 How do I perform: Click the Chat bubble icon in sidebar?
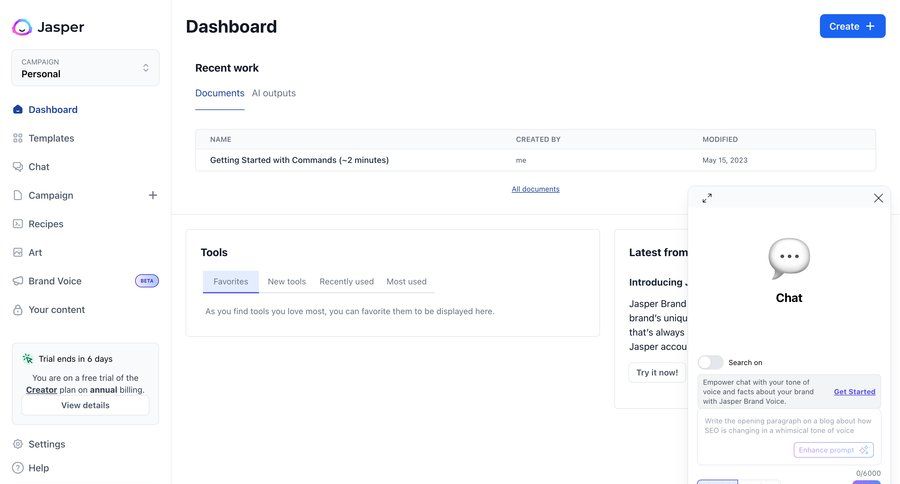pos(18,167)
